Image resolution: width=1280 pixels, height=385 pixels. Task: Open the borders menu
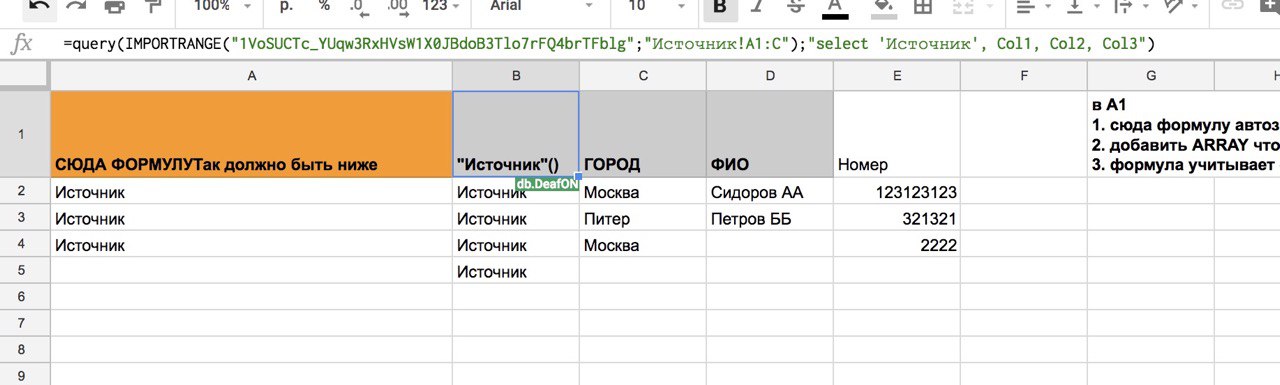pos(923,6)
